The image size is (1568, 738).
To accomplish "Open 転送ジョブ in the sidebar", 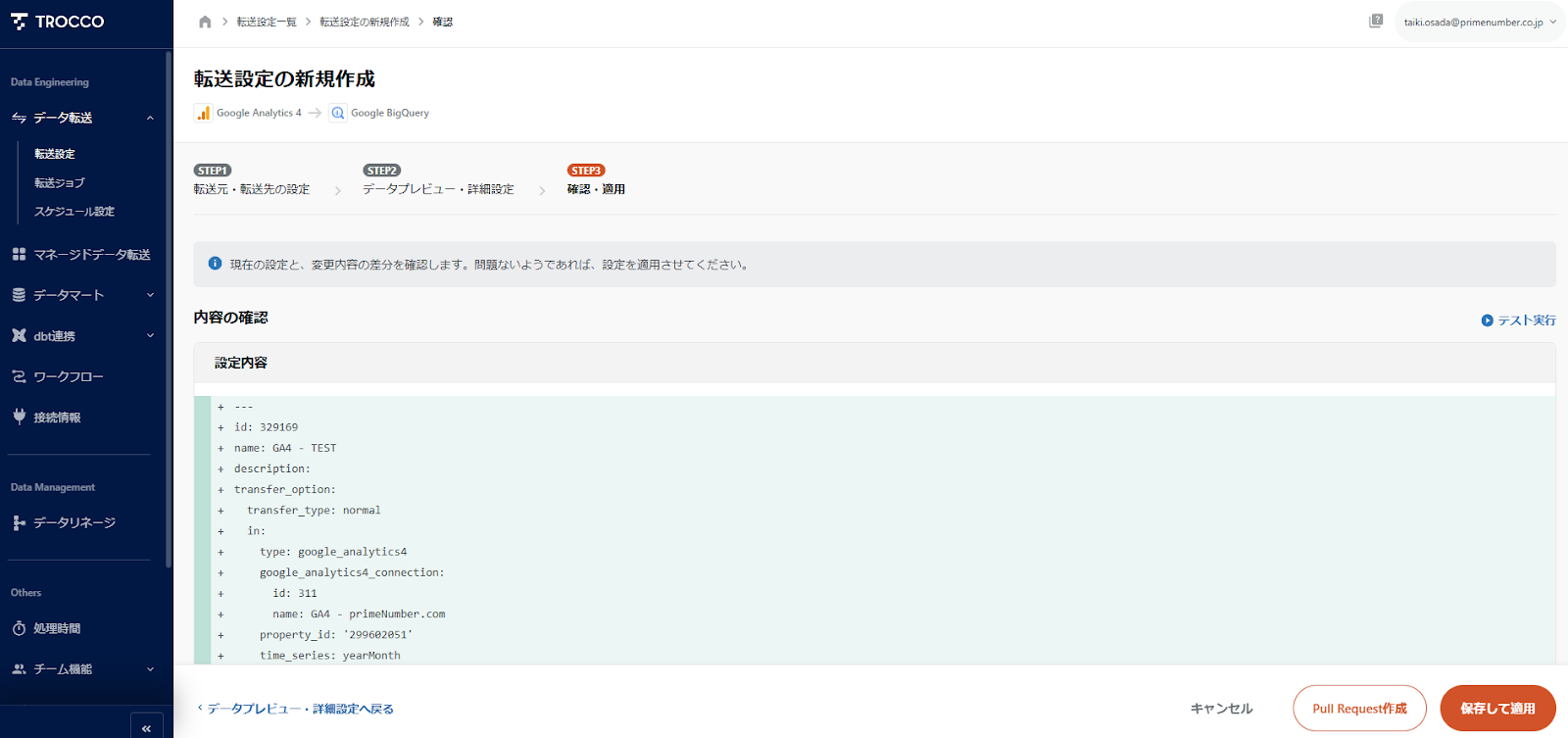I will [60, 183].
